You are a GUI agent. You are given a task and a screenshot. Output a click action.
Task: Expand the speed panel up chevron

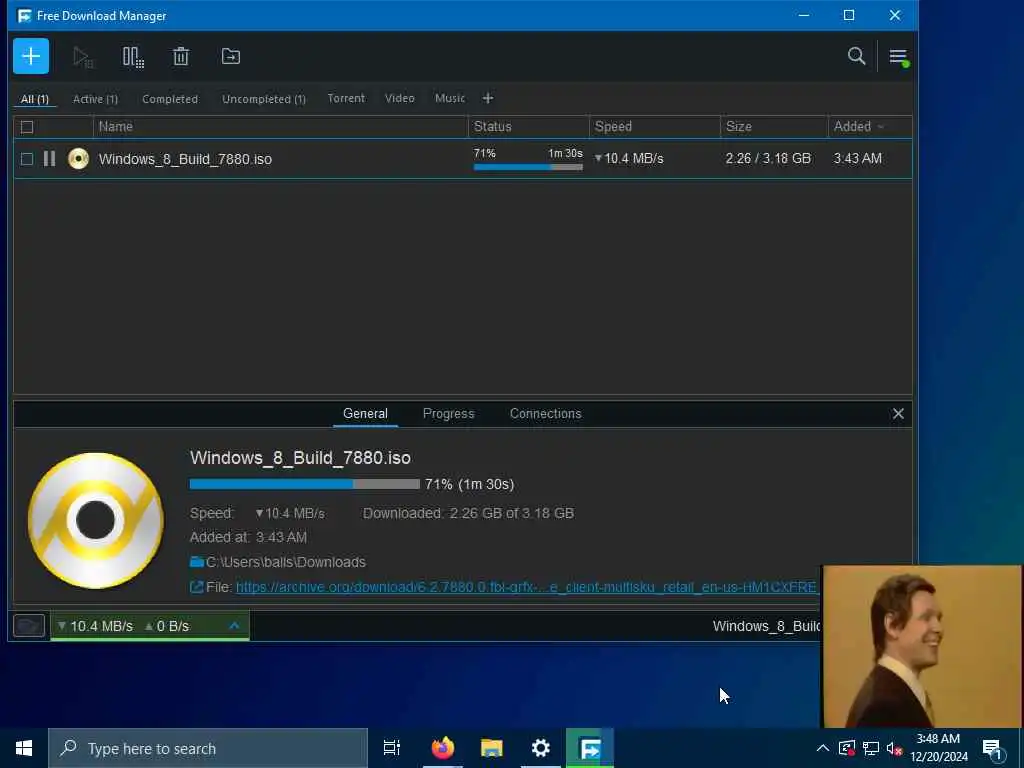[x=234, y=626]
